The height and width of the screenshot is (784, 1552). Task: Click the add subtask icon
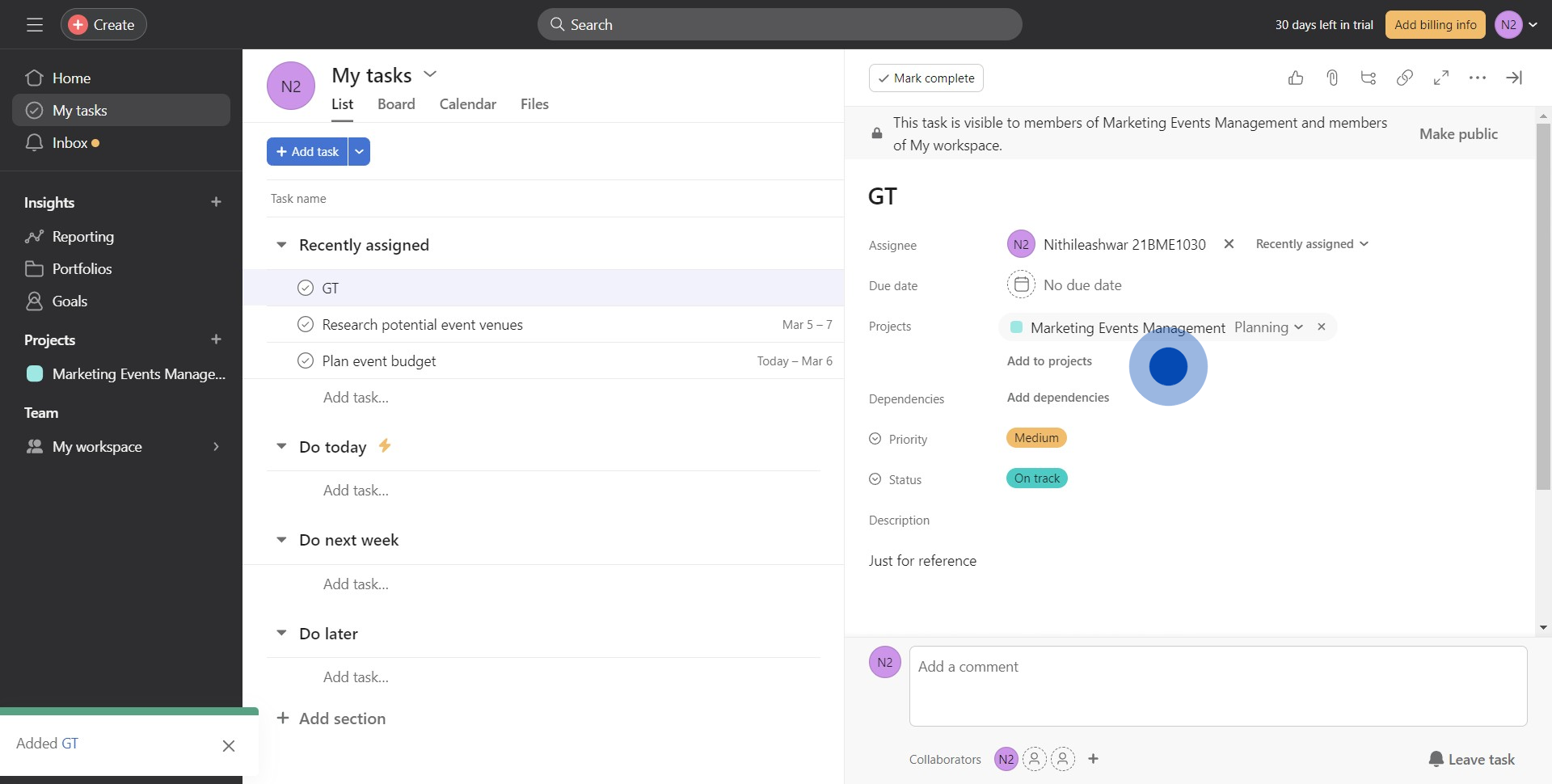(1369, 78)
